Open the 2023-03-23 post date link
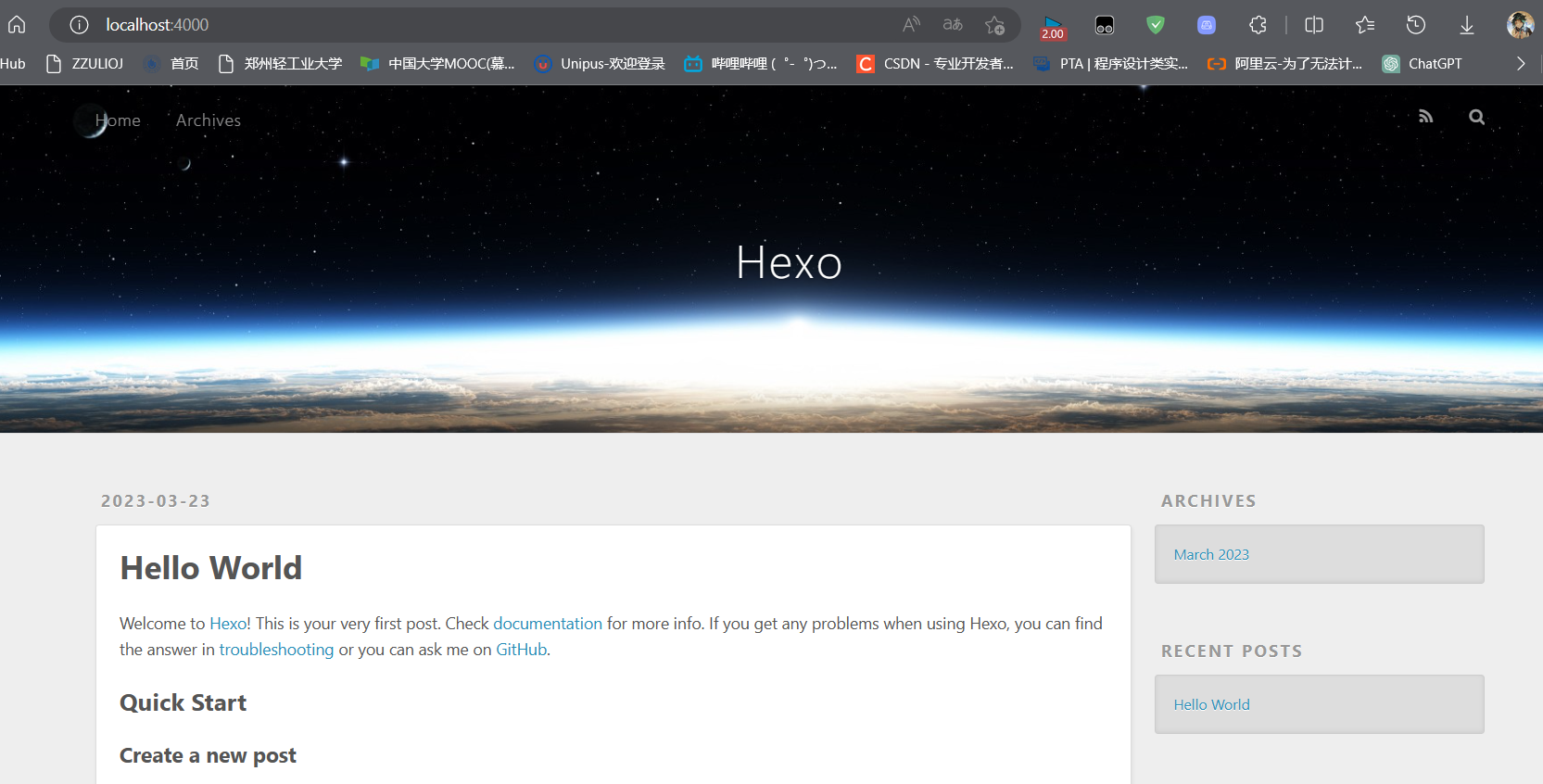The image size is (1543, 784). (x=156, y=501)
